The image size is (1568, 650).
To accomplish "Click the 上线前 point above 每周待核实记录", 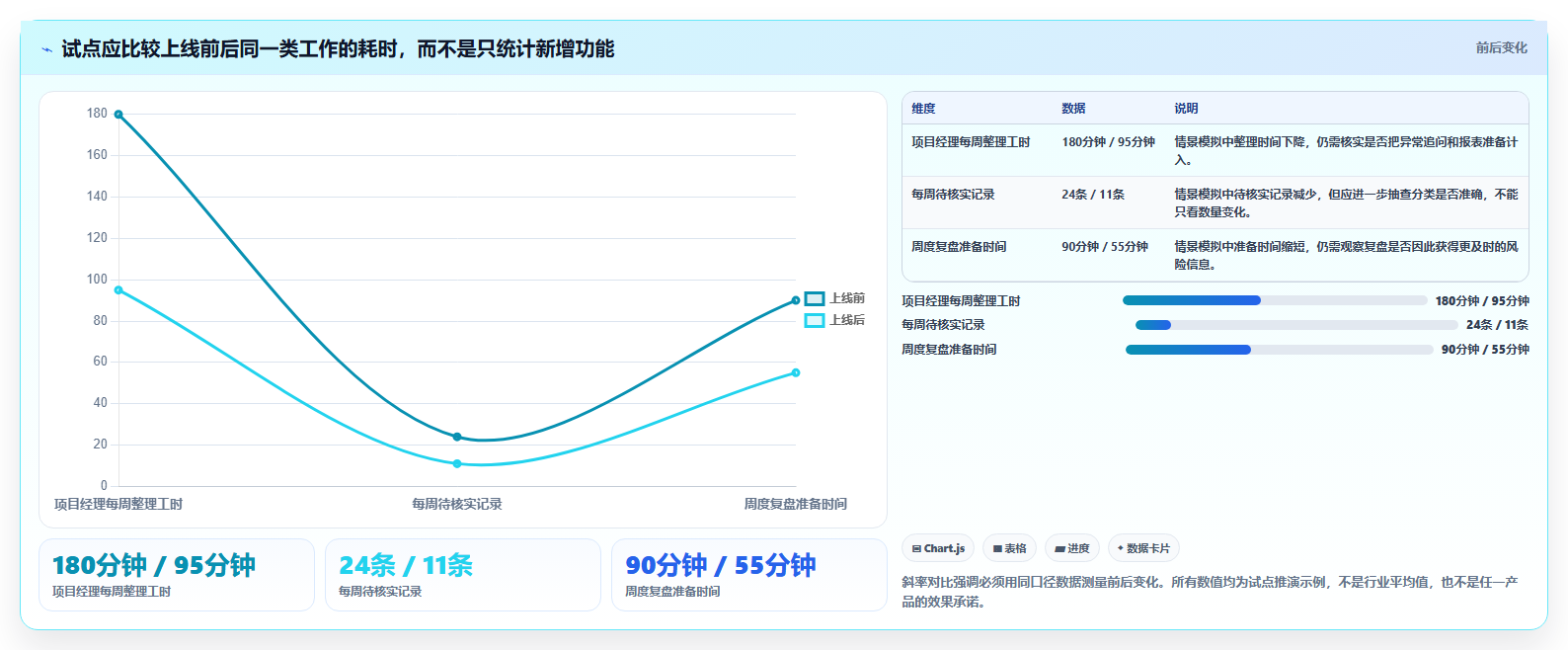I will click(x=457, y=437).
